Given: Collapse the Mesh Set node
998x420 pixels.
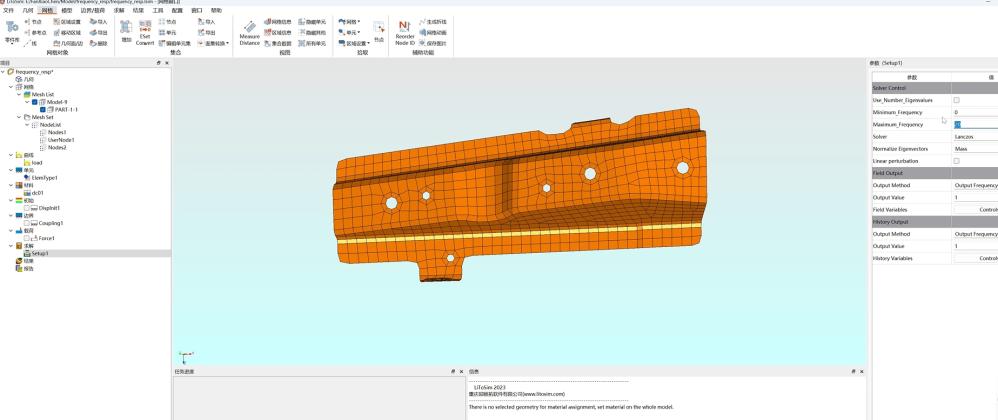Looking at the screenshot, I should coord(19,117).
